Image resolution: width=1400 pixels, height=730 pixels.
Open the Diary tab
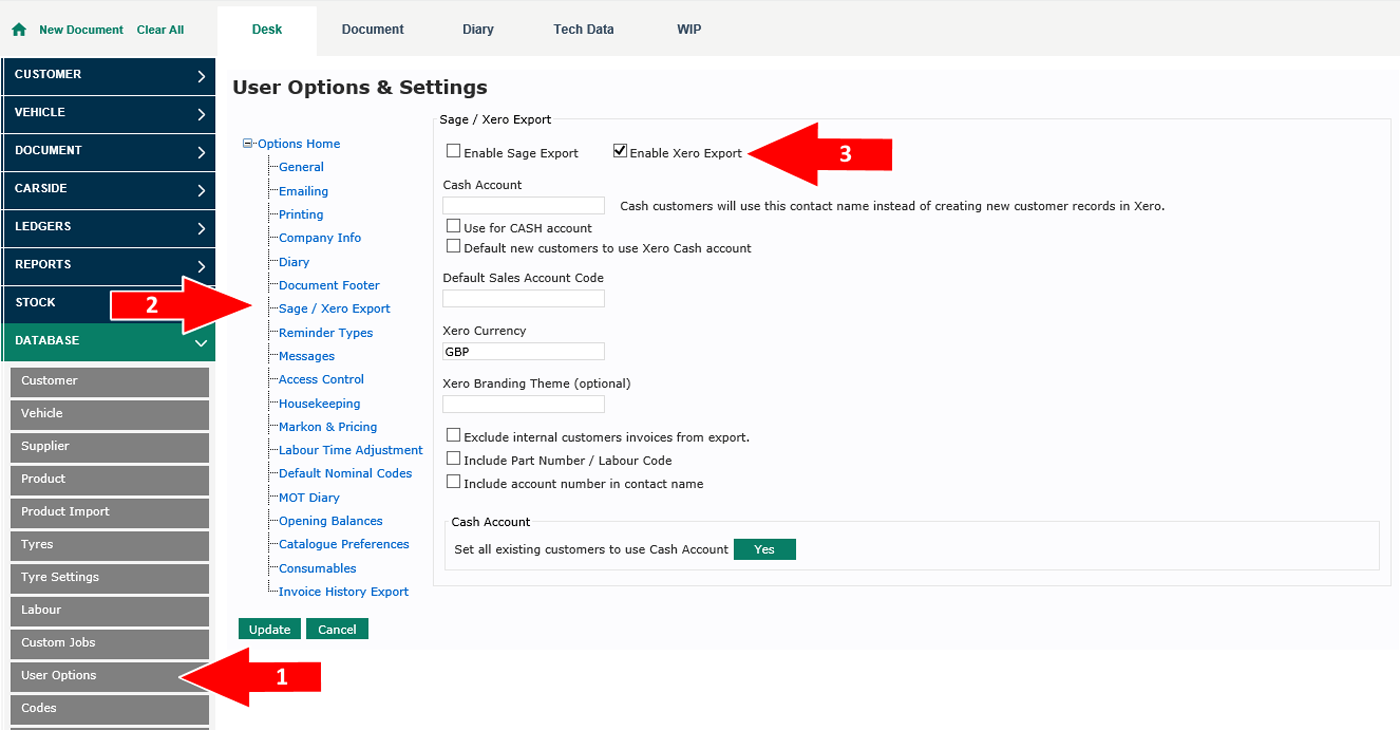coord(478,30)
